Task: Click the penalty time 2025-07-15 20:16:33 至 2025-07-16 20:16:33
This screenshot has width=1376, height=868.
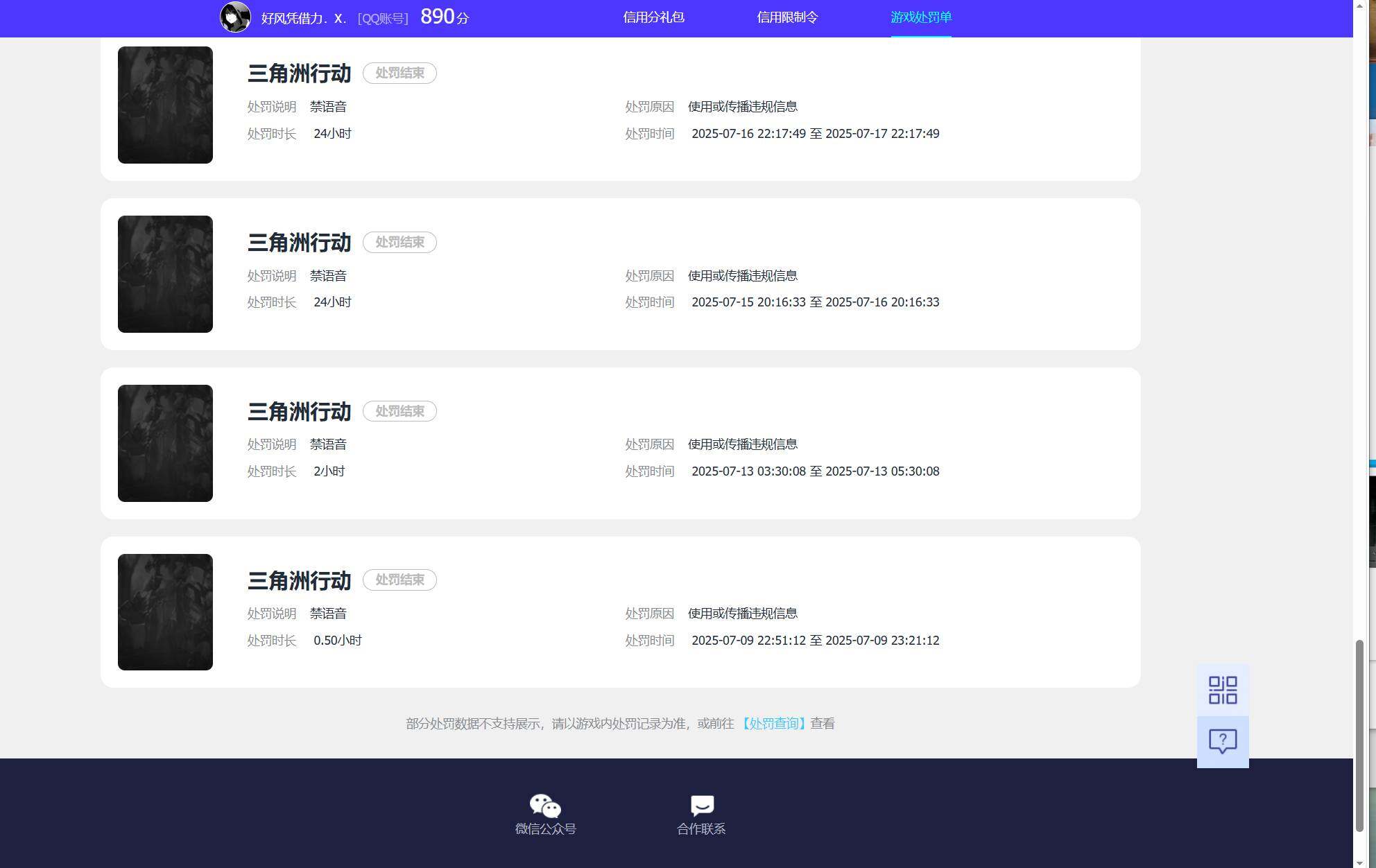Action: point(815,302)
